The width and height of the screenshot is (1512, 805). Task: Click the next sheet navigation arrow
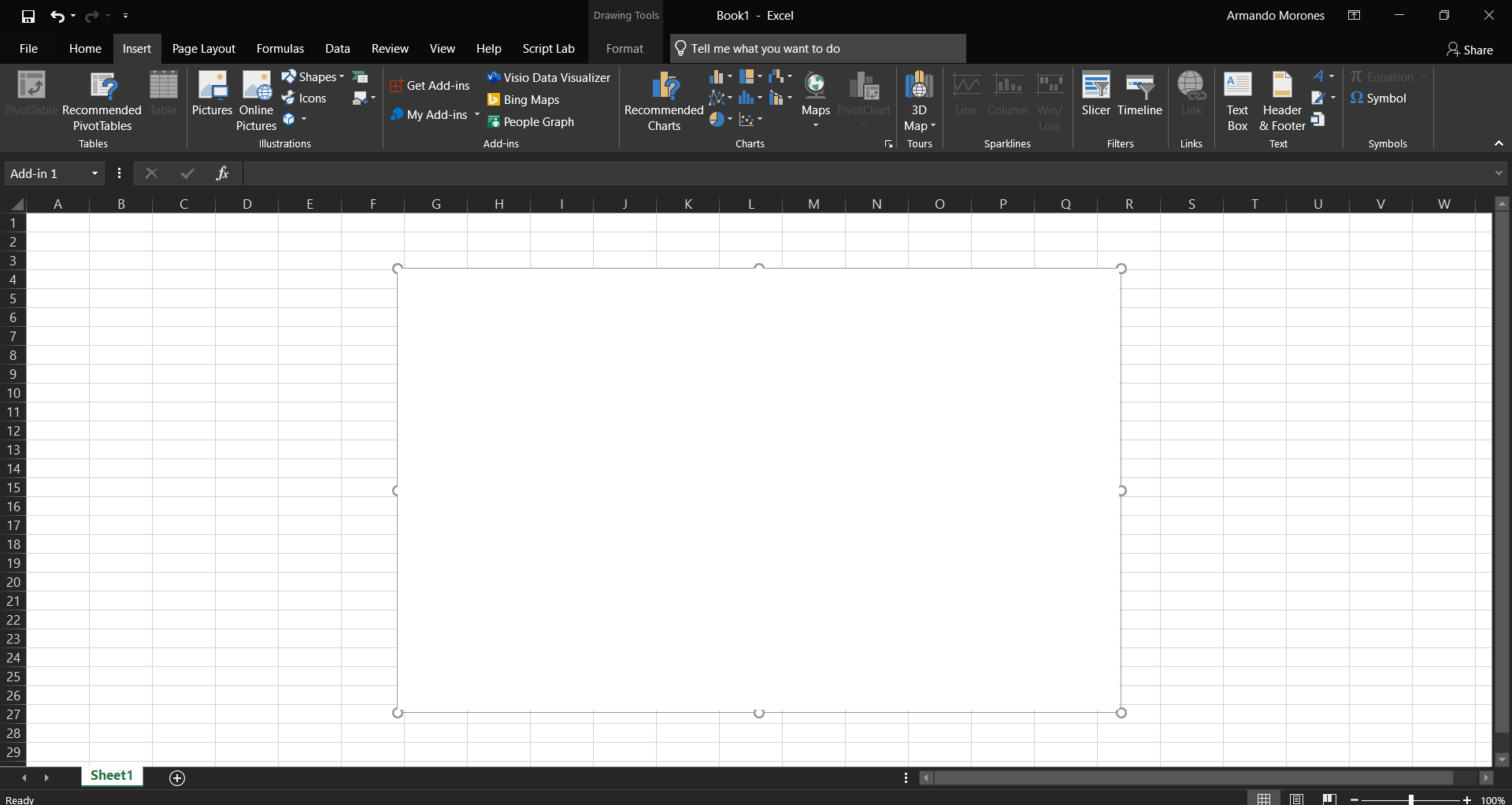point(46,778)
